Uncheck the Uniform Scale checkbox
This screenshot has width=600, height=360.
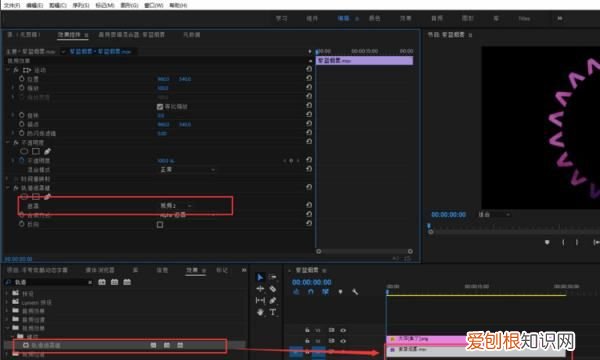(160, 106)
